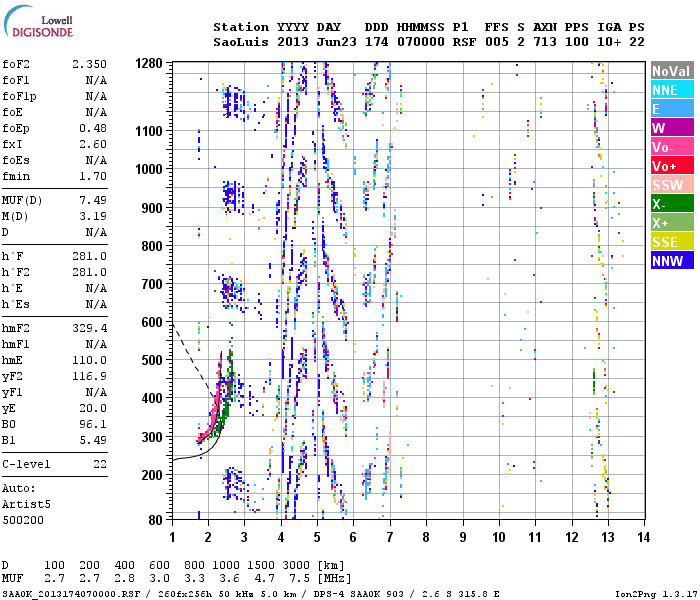Select the W purple legend swatch

pos(672,128)
